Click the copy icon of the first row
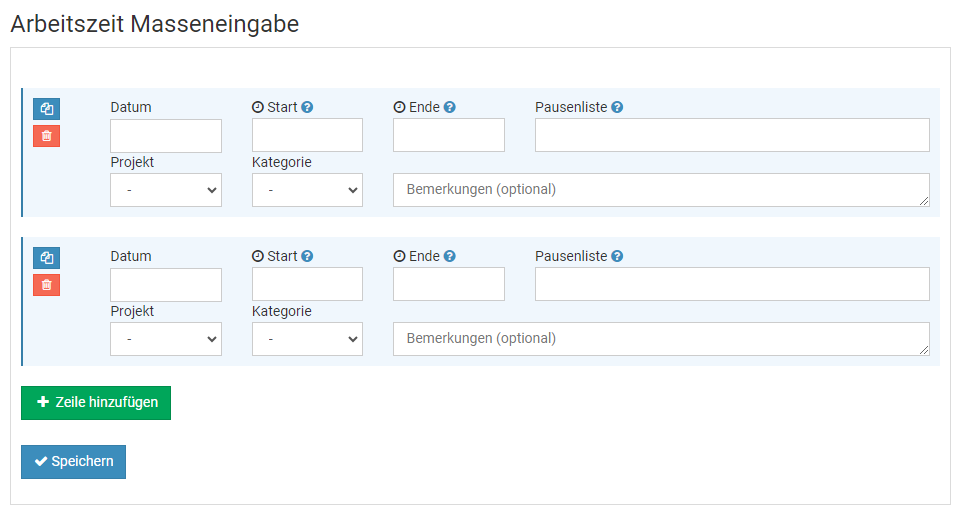 tap(46, 109)
